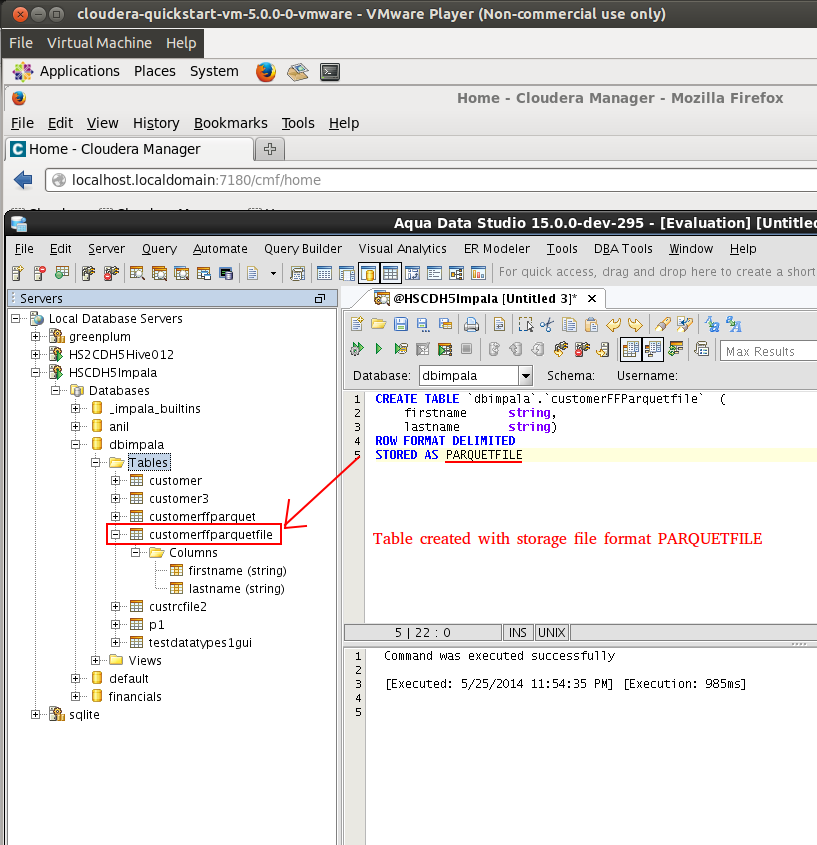This screenshot has width=817, height=845.
Task: Open the new document dropdown arrow in toolbar
Action: tap(273, 273)
